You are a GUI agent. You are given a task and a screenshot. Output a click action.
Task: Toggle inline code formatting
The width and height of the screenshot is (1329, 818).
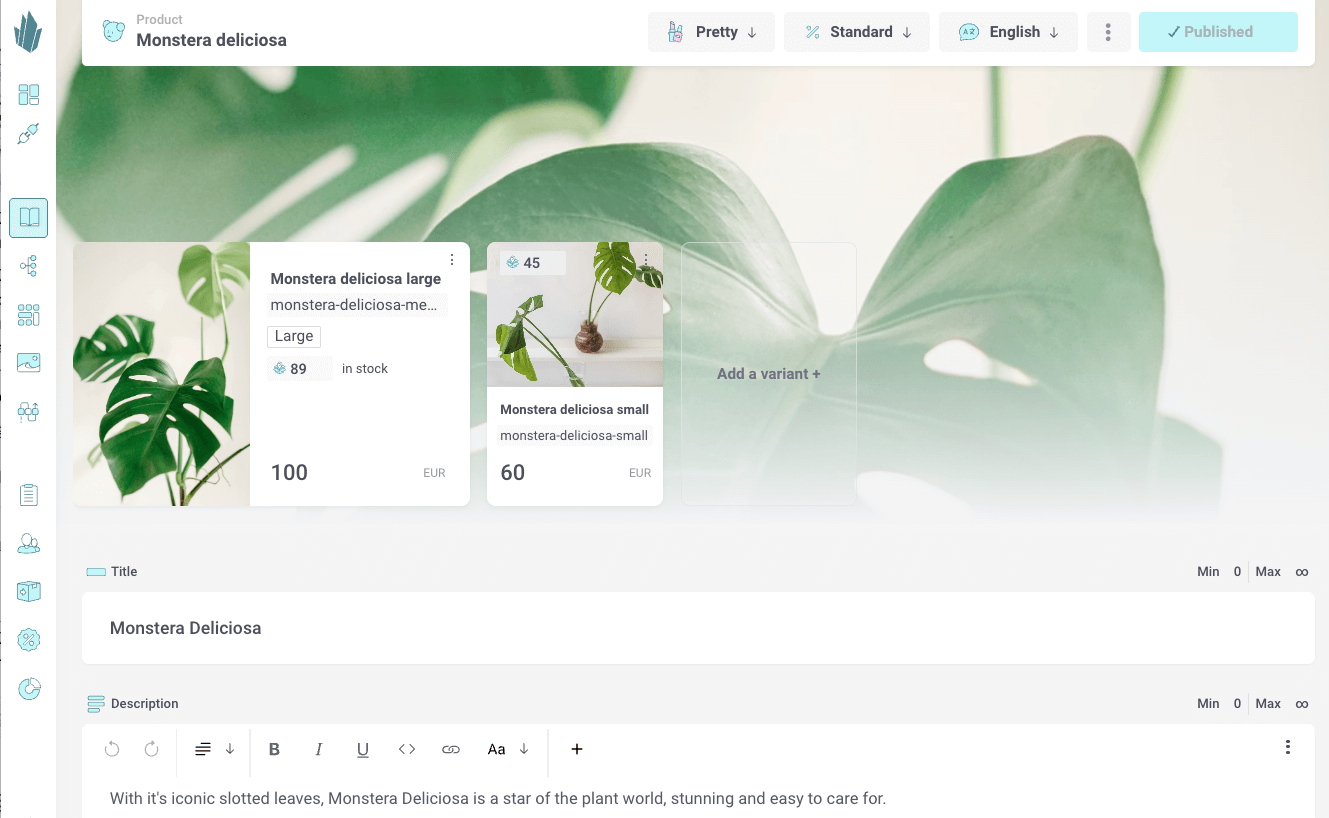click(407, 749)
